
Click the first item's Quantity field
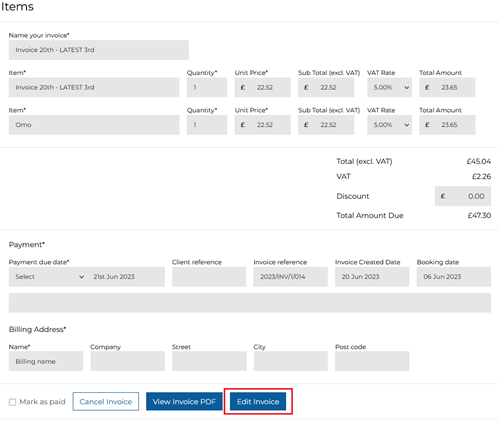pos(207,88)
